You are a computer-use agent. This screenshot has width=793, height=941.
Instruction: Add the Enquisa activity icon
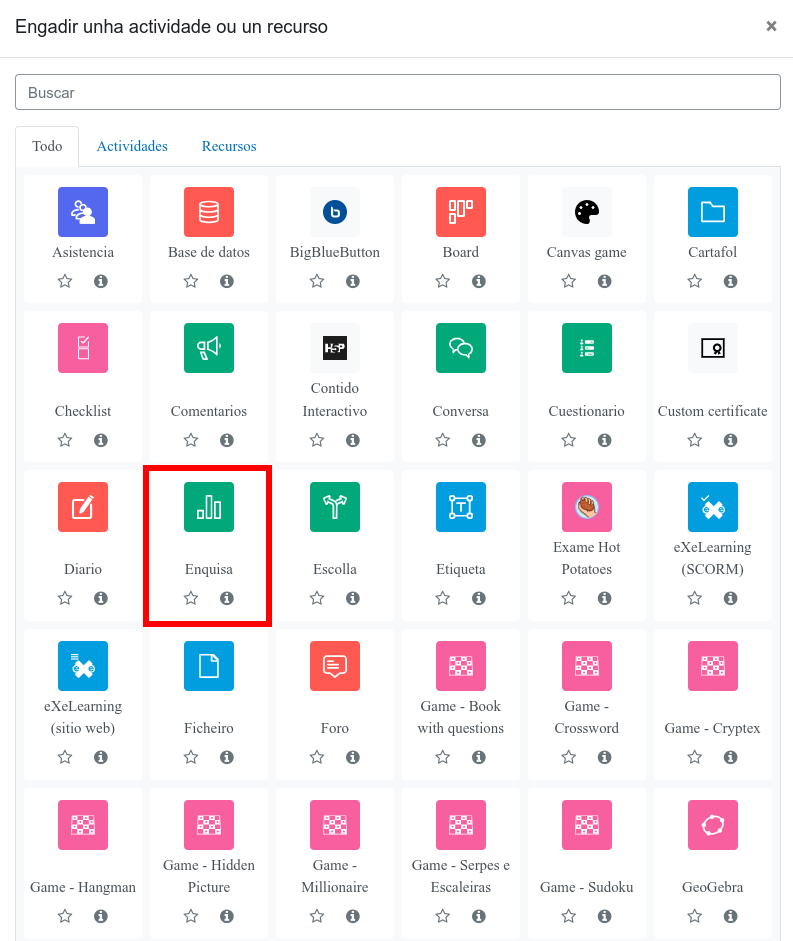tap(209, 506)
